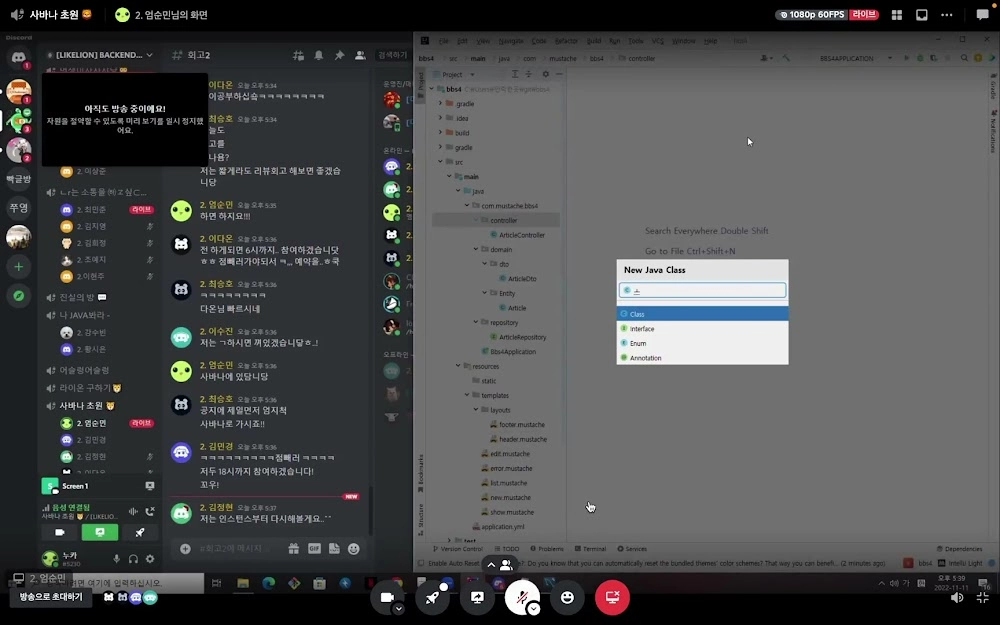The height and width of the screenshot is (625, 1000).
Task: Click the Run icon in IntelliJ toolbar
Action: click(906, 58)
